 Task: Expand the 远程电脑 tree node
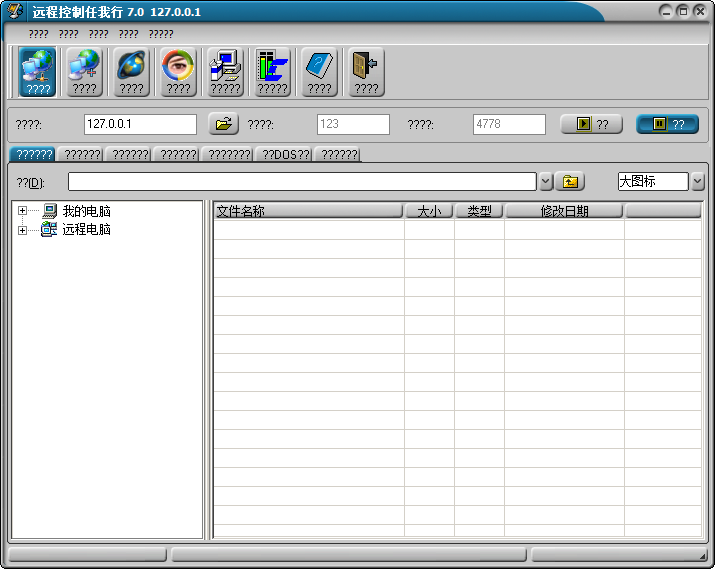point(22,230)
